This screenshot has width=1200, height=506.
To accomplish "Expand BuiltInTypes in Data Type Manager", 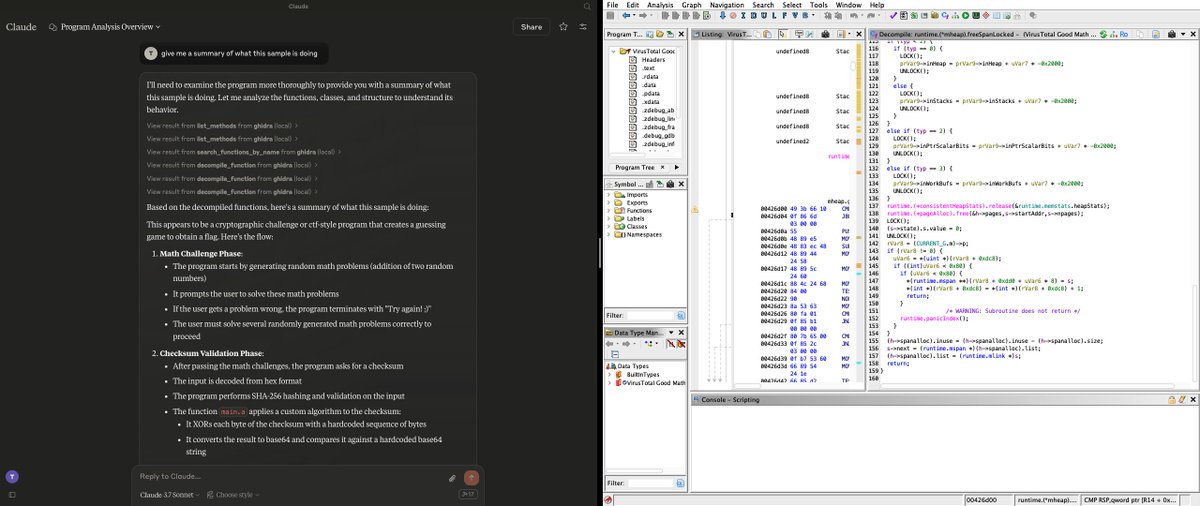I will coord(610,374).
